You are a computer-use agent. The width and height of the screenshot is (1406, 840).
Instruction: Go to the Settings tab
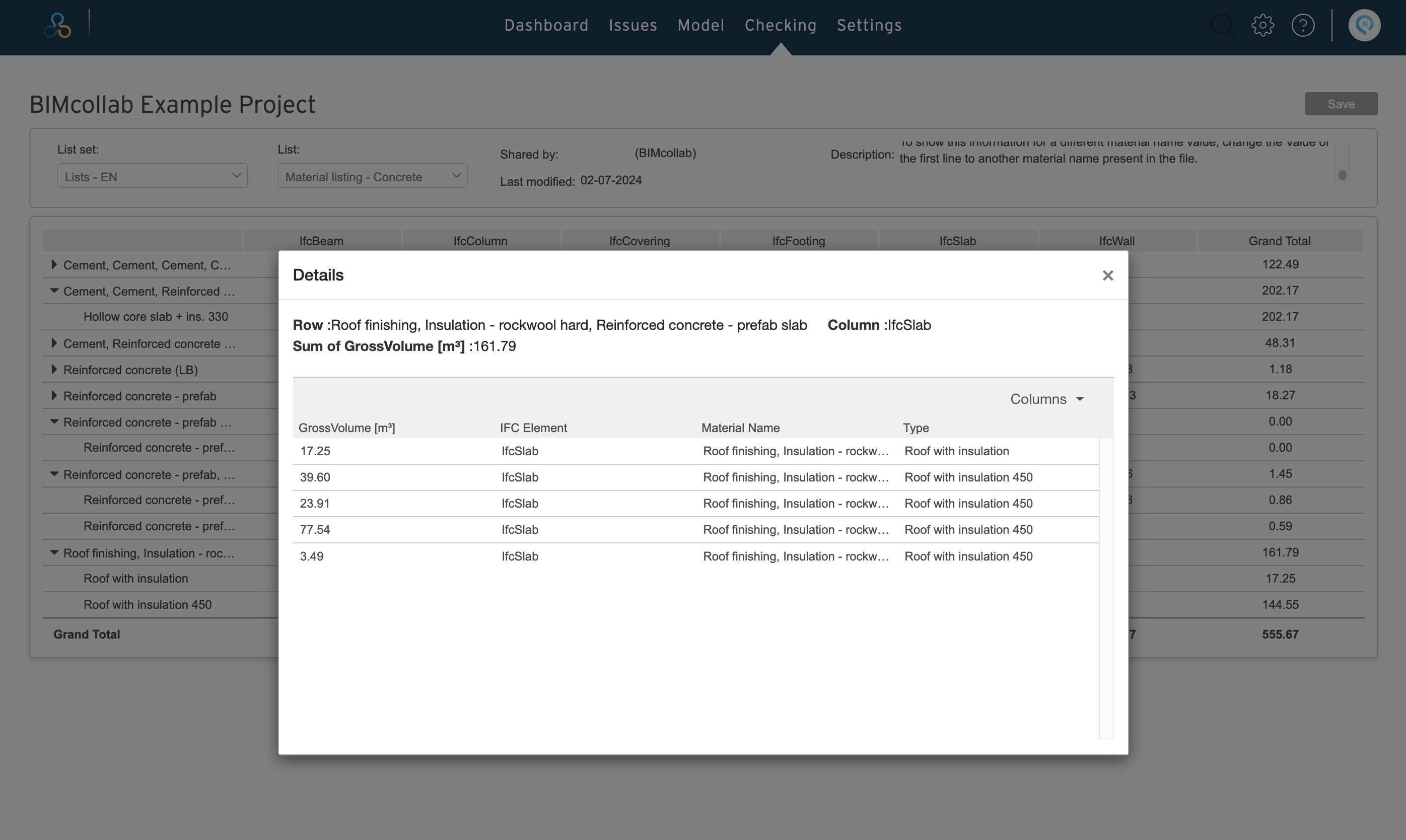869,26
